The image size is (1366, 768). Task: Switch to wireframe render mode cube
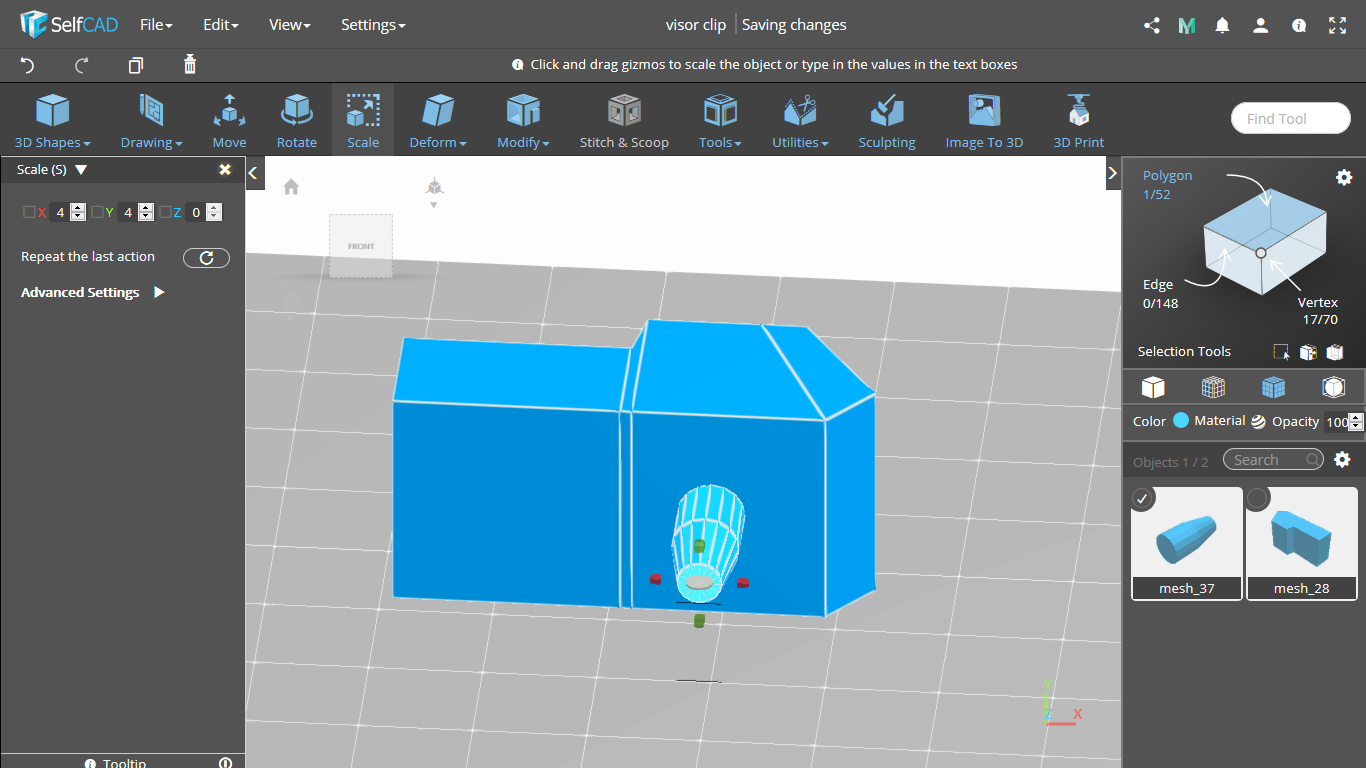coord(1213,387)
